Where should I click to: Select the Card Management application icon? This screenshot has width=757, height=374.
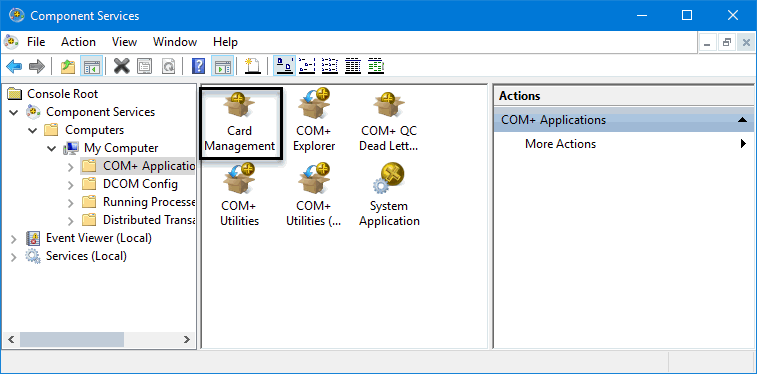click(x=240, y=123)
